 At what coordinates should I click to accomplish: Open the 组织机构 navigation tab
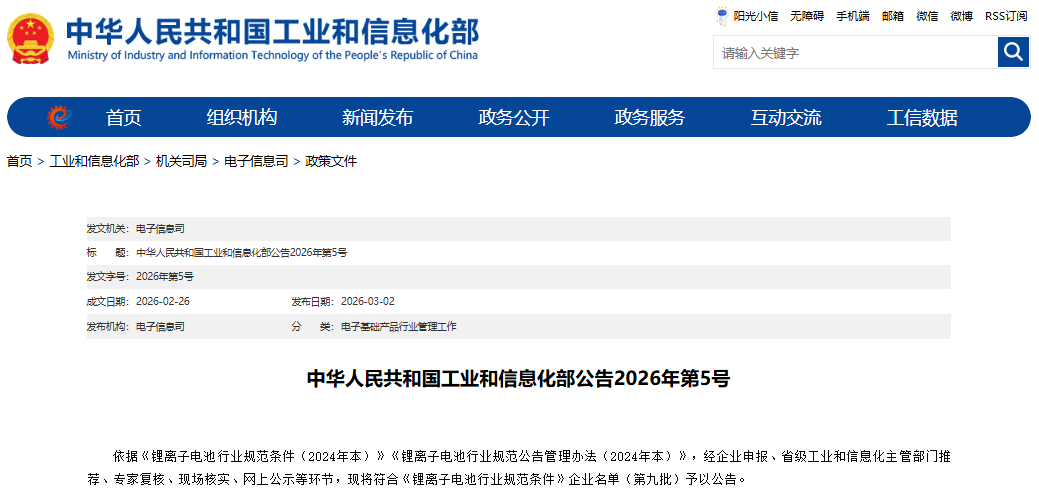(x=242, y=118)
